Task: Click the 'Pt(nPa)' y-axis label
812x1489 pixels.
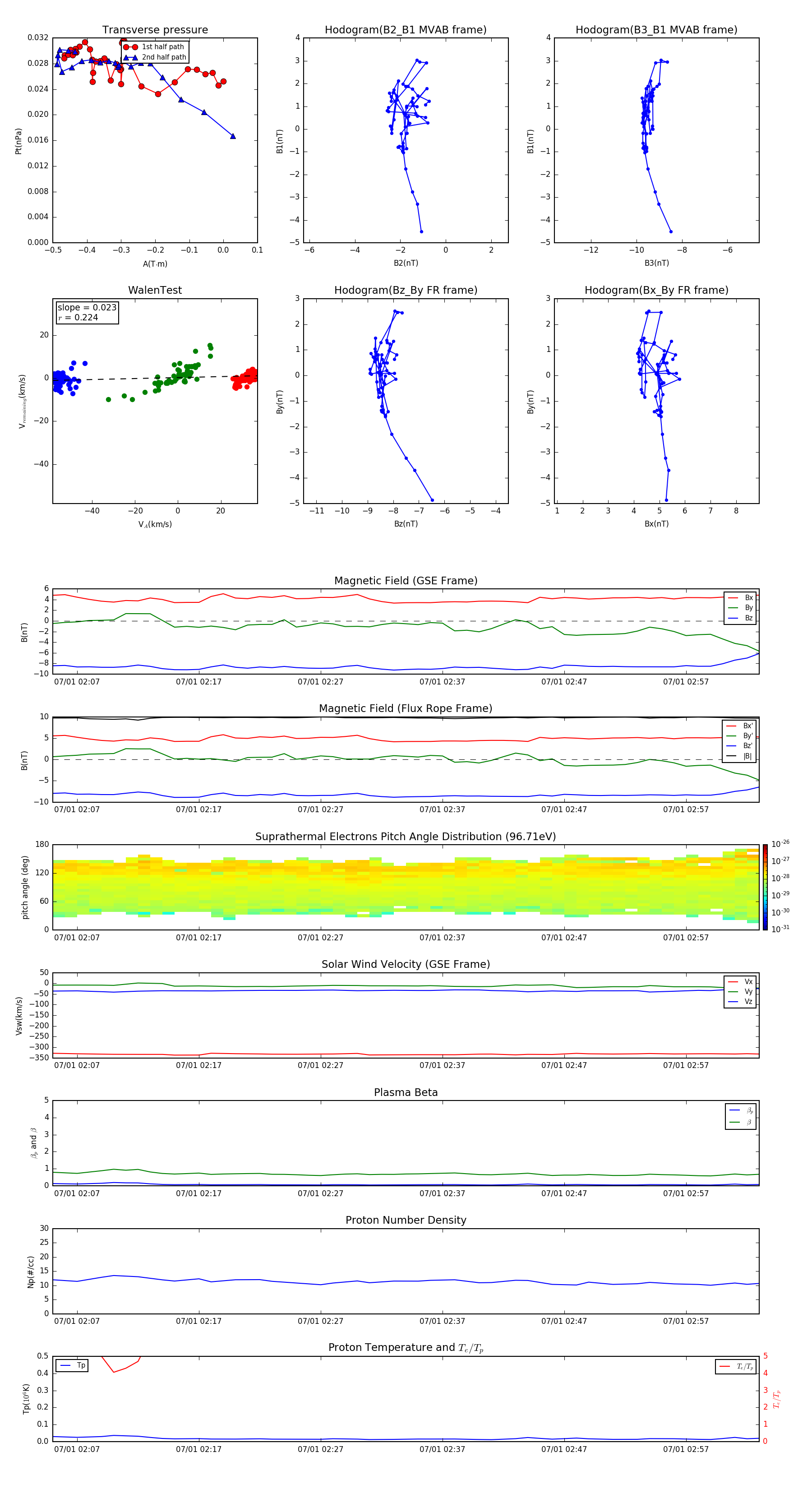Action: tap(18, 140)
